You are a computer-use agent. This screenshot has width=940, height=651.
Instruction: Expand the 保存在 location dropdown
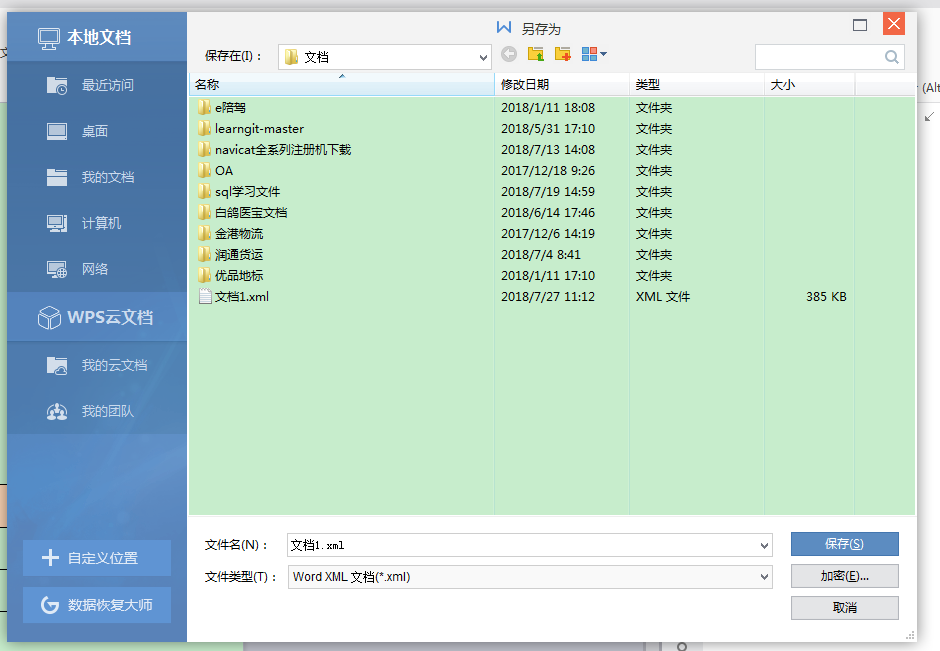[483, 58]
